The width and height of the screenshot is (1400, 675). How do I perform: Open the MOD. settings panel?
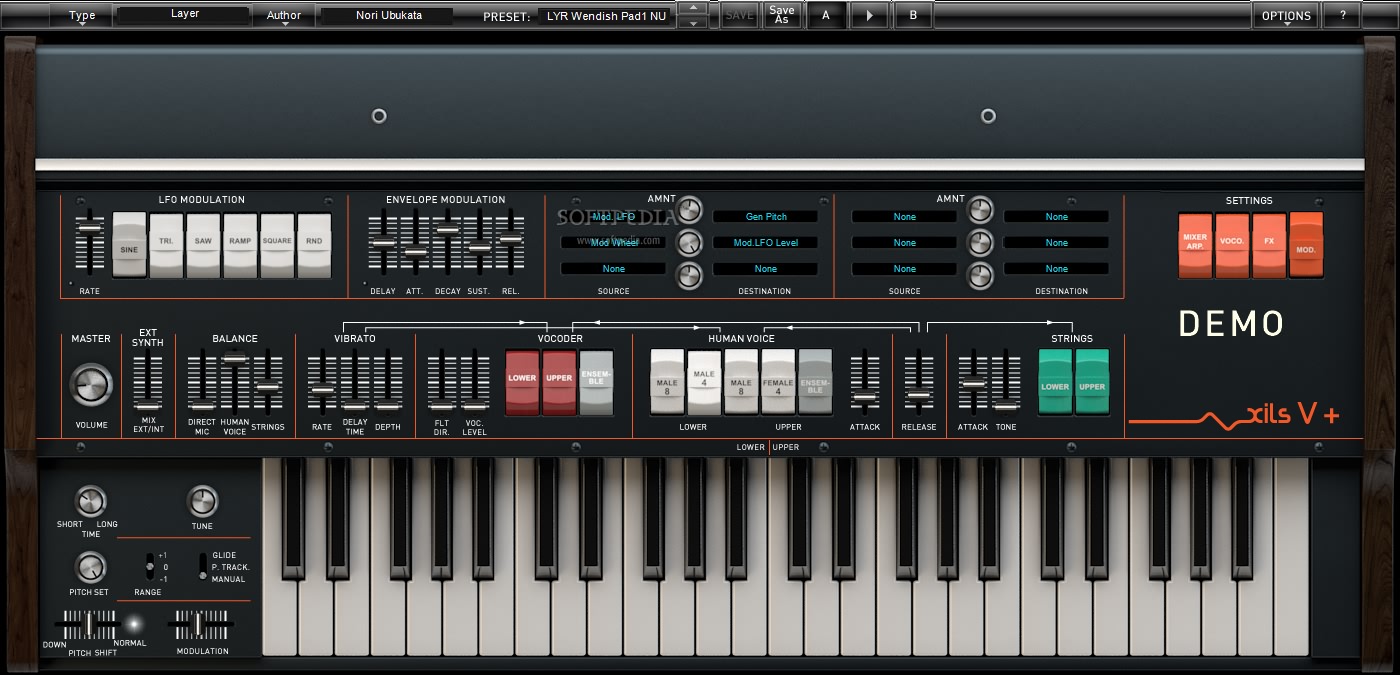(x=1306, y=244)
